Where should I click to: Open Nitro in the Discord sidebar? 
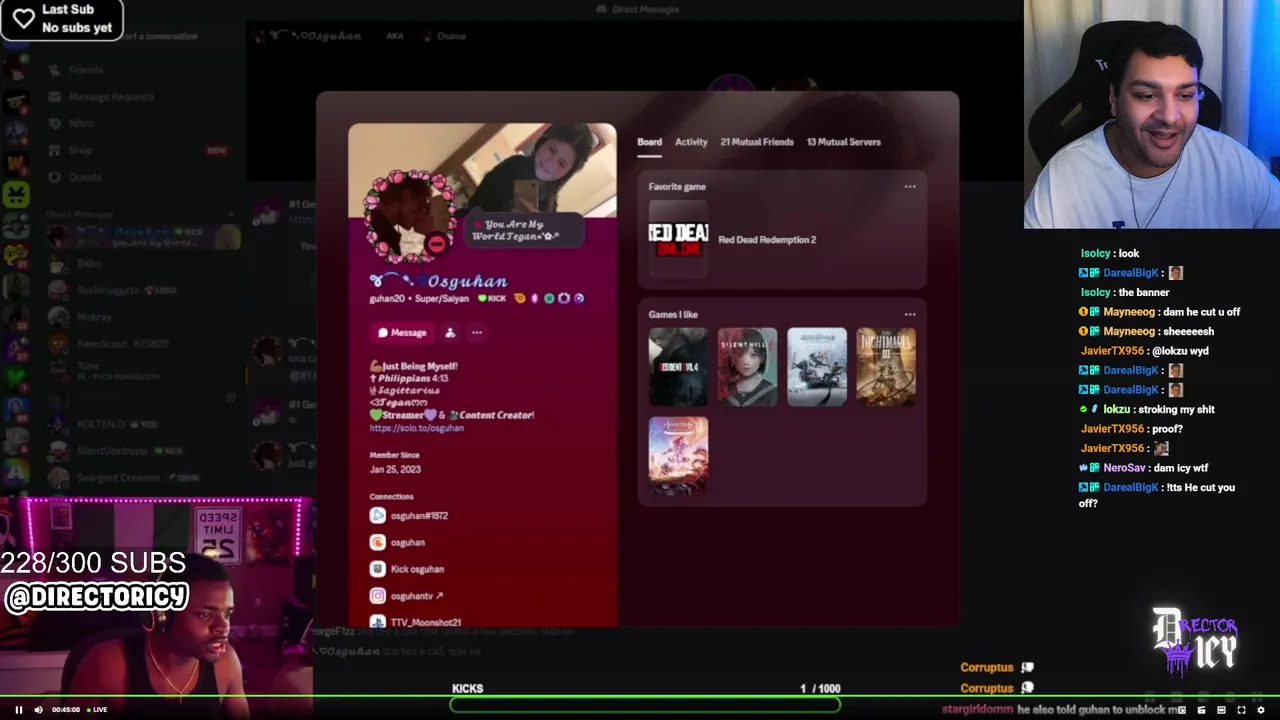click(80, 124)
